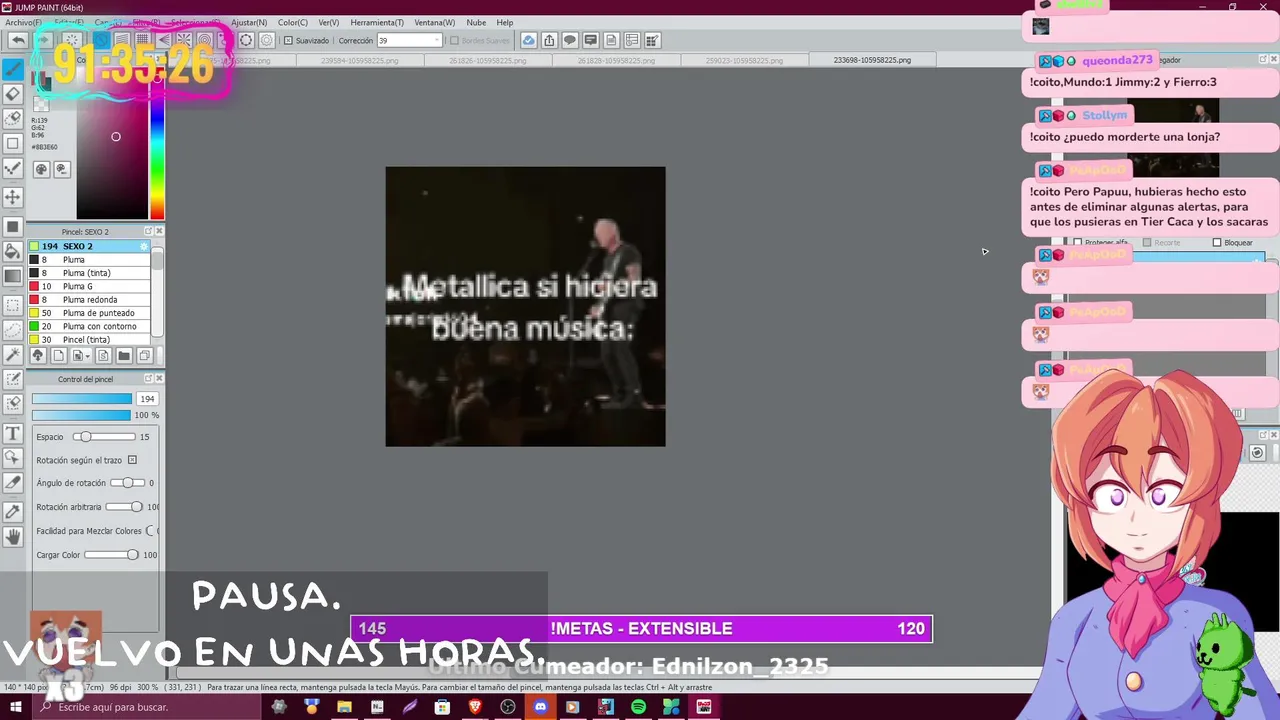The image size is (1280, 720).
Task: Select the Pincel (tinta) brush
Action: 89,340
